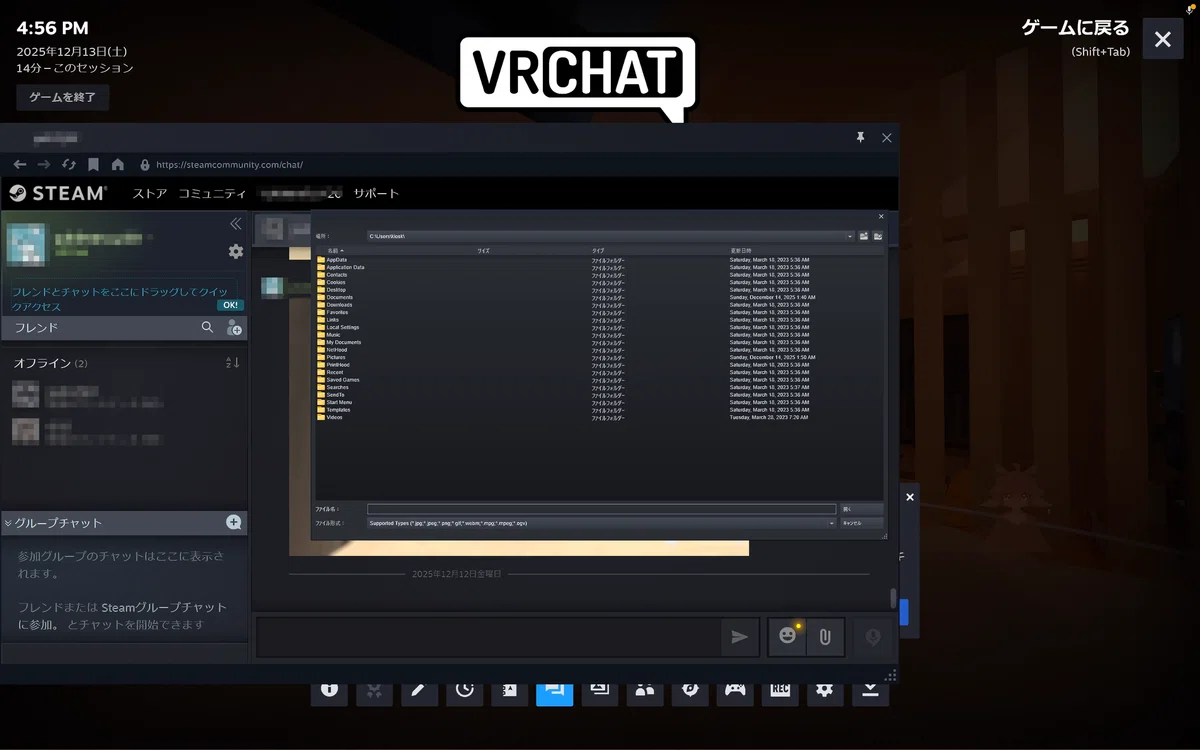Click ゲームに戻る to return to game
This screenshot has height=750, width=1200.
(x=1075, y=28)
